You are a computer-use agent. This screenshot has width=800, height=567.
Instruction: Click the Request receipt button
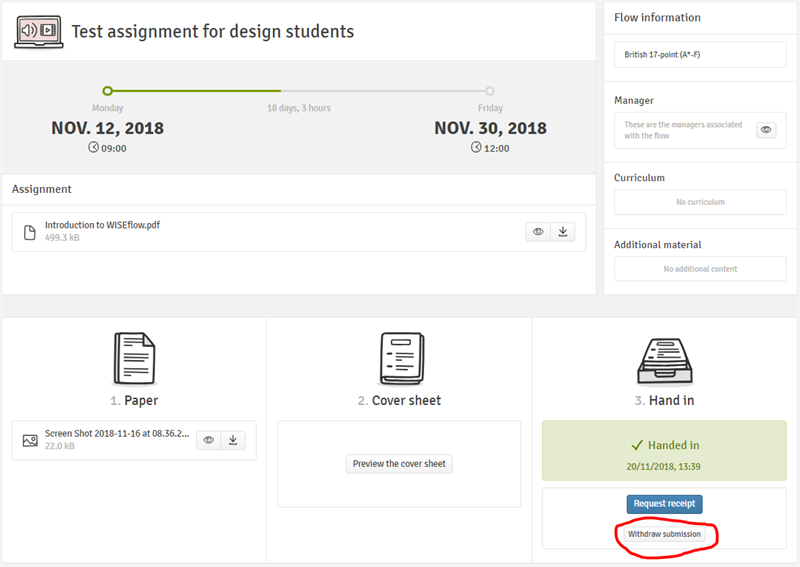tap(664, 504)
